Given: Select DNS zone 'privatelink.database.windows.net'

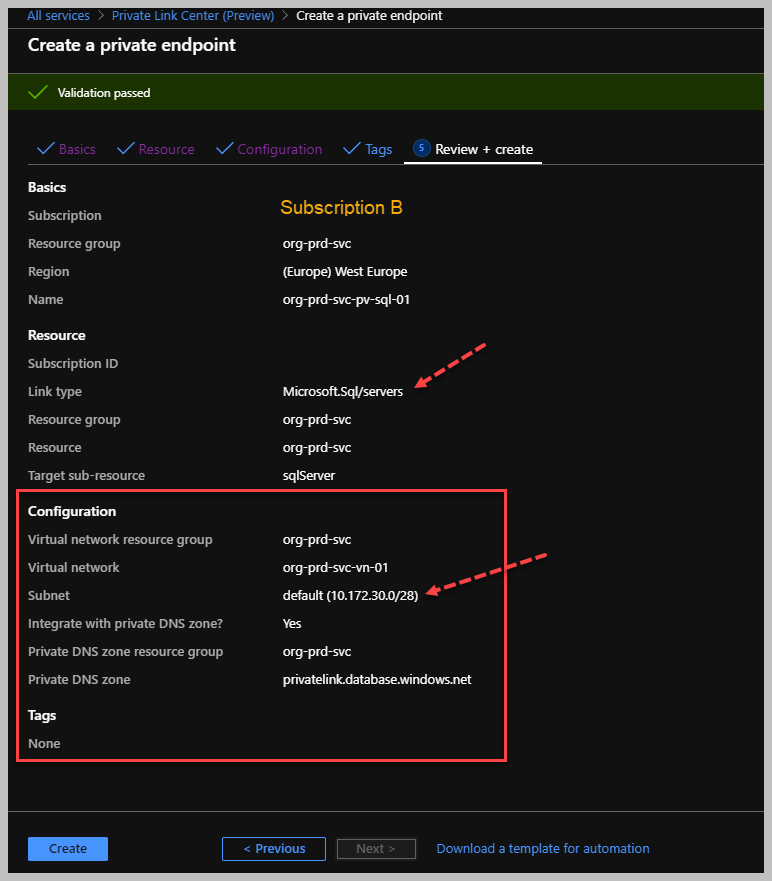Looking at the screenshot, I should 377,680.
